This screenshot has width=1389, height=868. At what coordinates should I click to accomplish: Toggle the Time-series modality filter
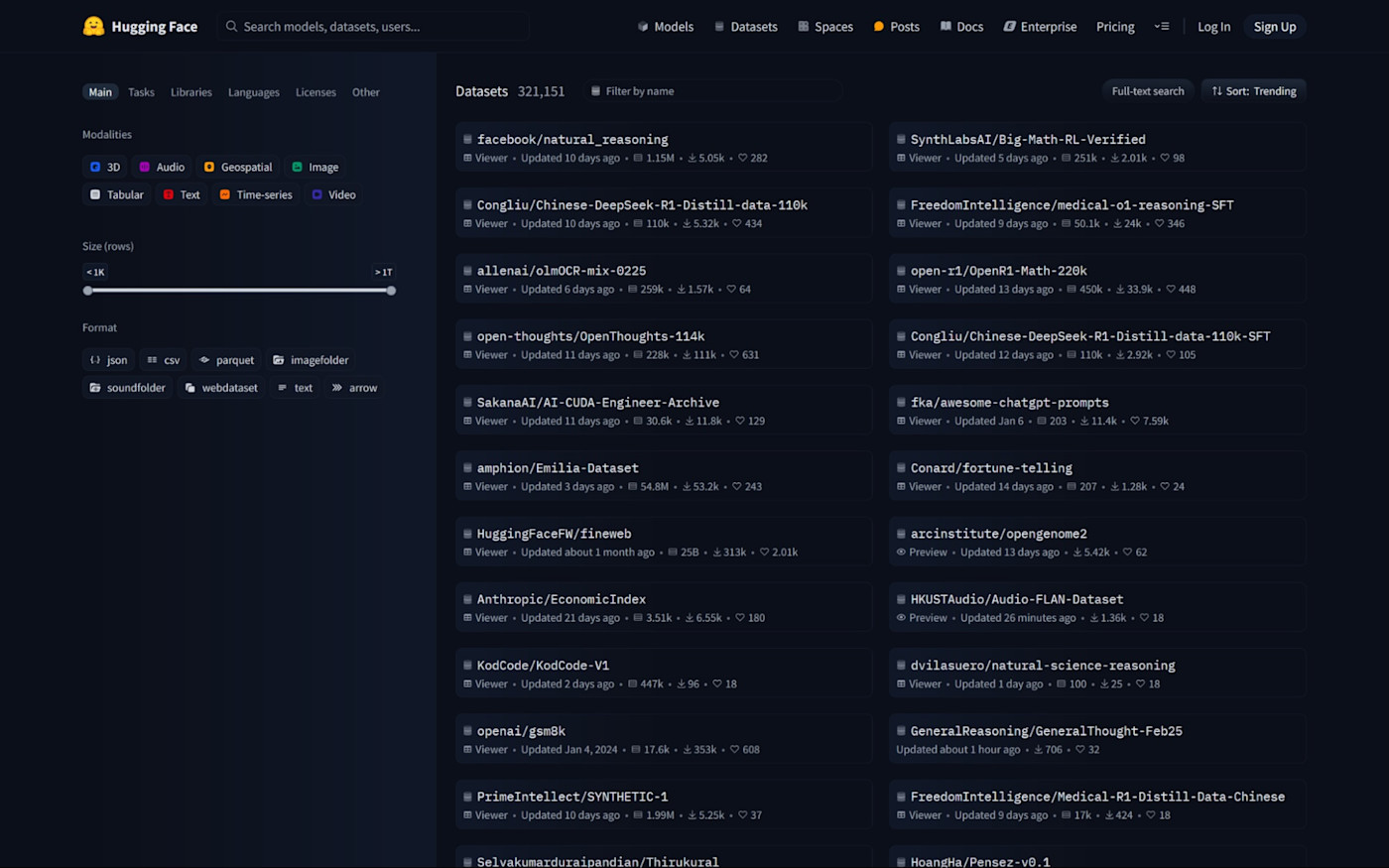[x=256, y=194]
